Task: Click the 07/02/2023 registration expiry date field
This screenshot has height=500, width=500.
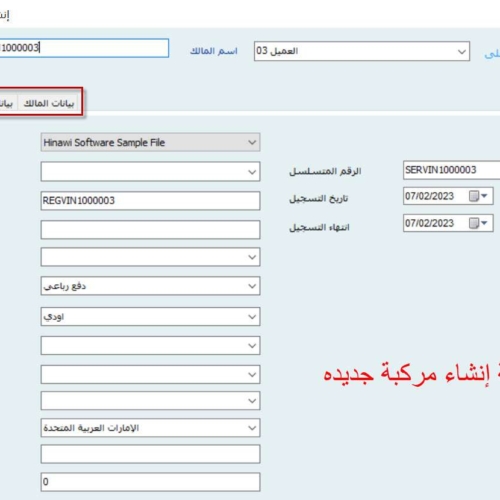Action: coord(436,223)
